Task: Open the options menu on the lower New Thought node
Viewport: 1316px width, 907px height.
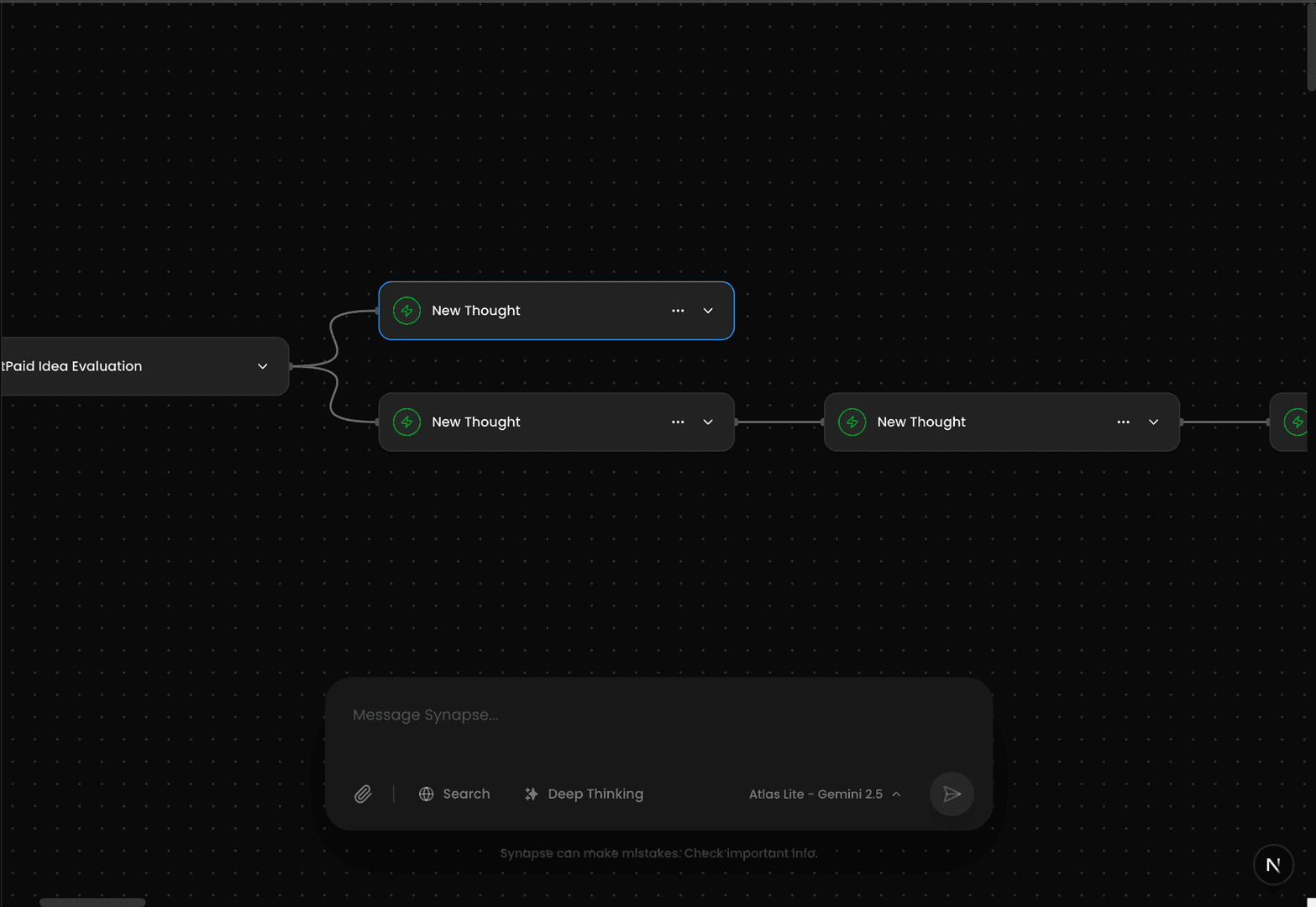Action: [x=678, y=422]
